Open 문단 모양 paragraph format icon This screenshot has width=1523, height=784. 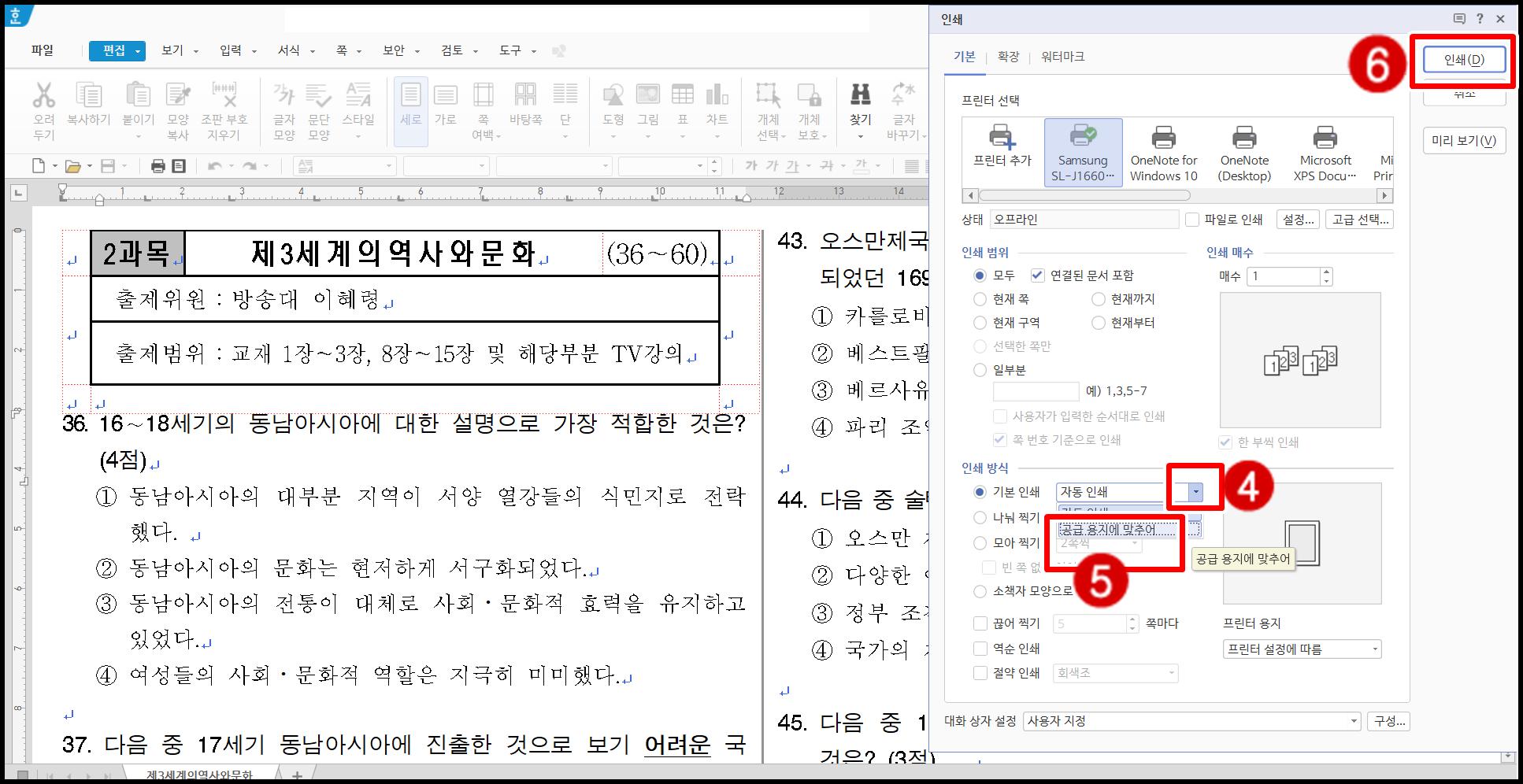coord(319,95)
